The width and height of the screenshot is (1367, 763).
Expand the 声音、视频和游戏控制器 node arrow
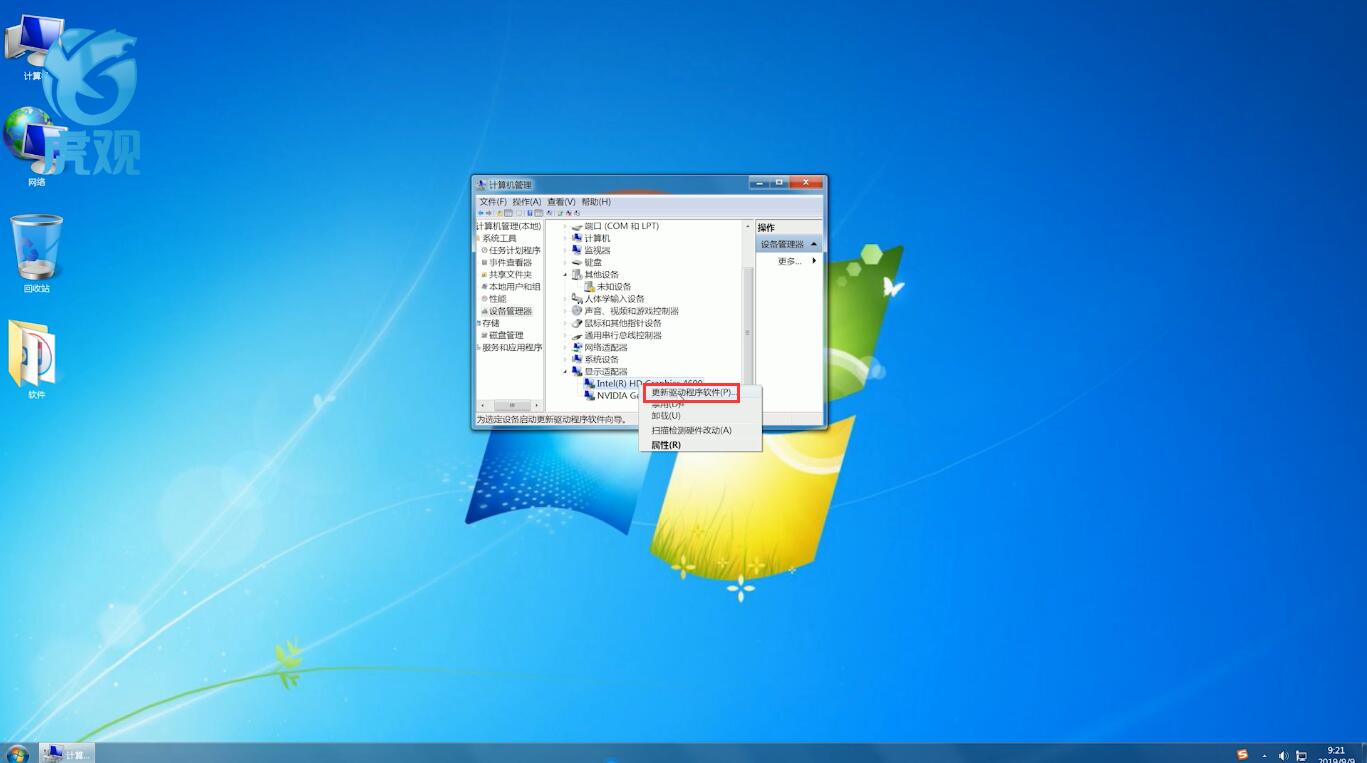(565, 311)
